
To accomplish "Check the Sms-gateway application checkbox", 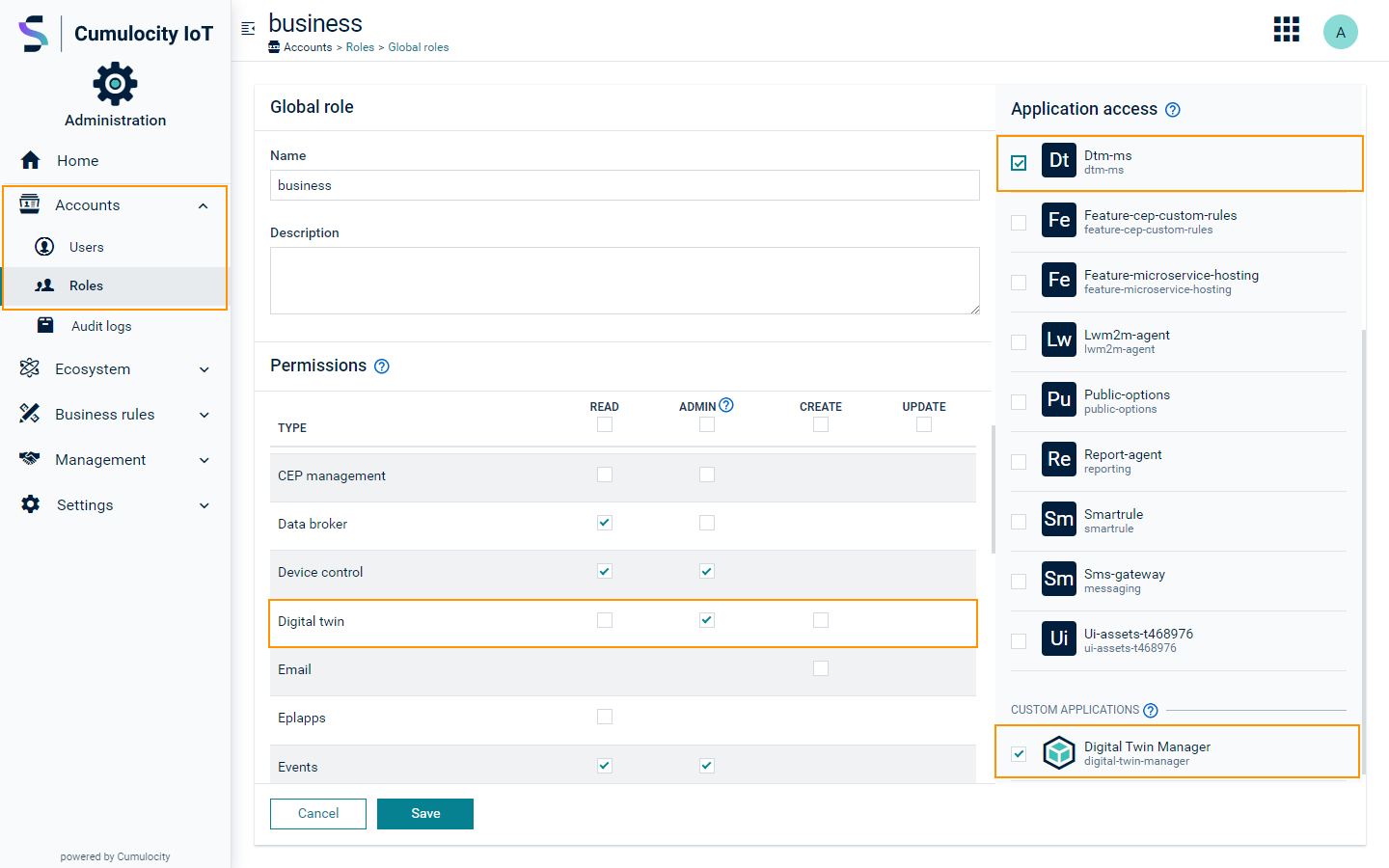I will [1019, 582].
